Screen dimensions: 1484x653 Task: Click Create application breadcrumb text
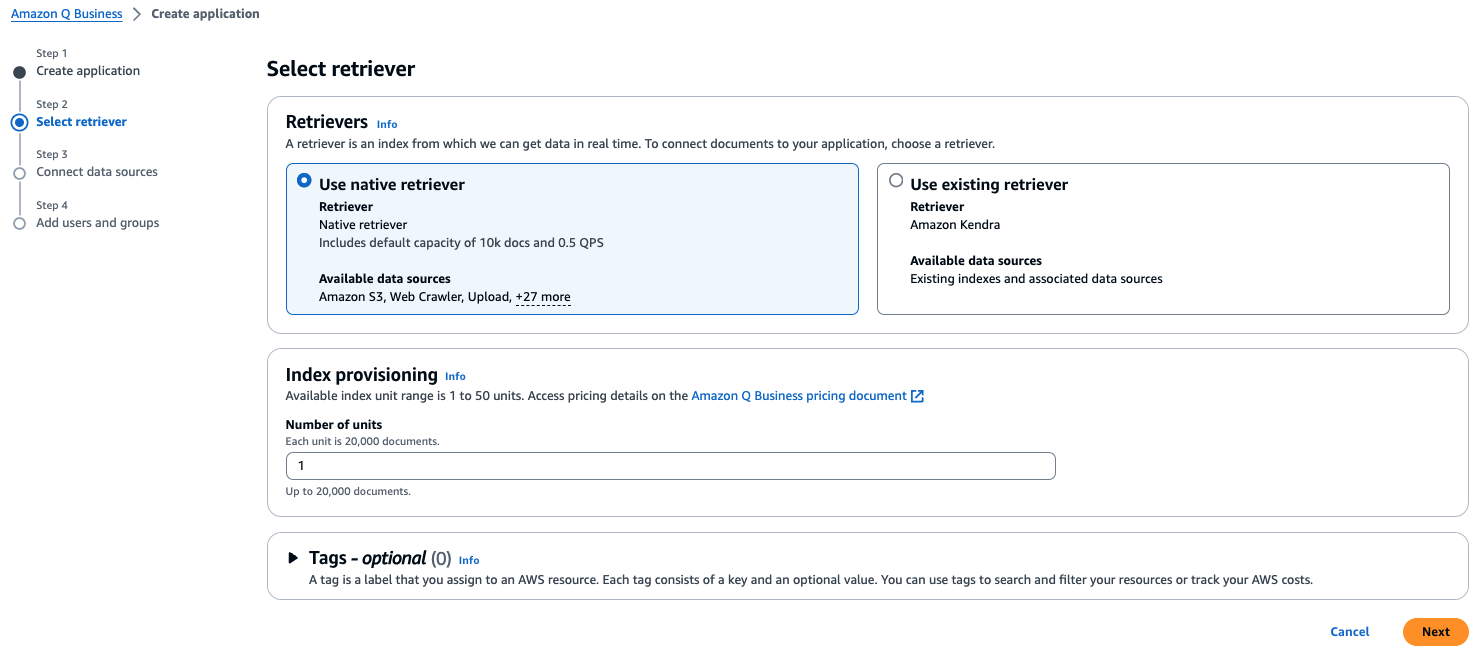point(205,14)
